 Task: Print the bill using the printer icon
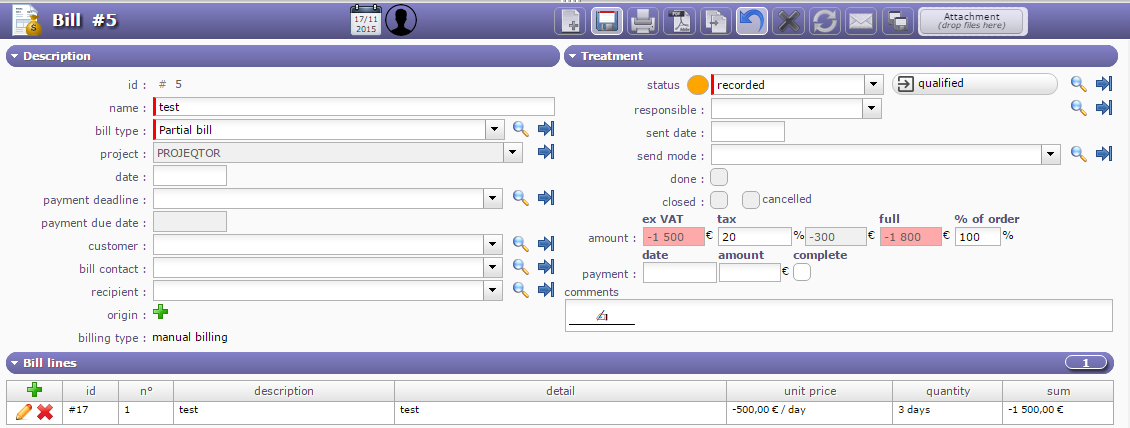[643, 20]
